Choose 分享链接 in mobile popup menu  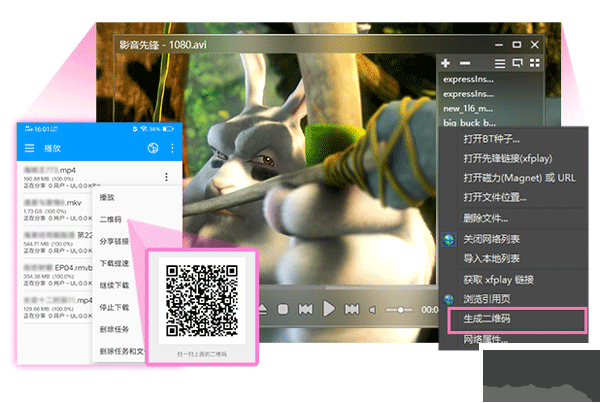(x=114, y=241)
